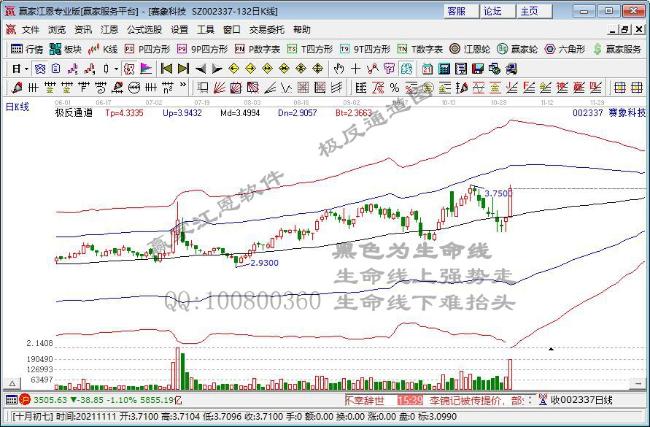Image resolution: width=650 pixels, height=427 pixels.
Task: Select the hand pan tool
Action: pyautogui.click(x=339, y=69)
